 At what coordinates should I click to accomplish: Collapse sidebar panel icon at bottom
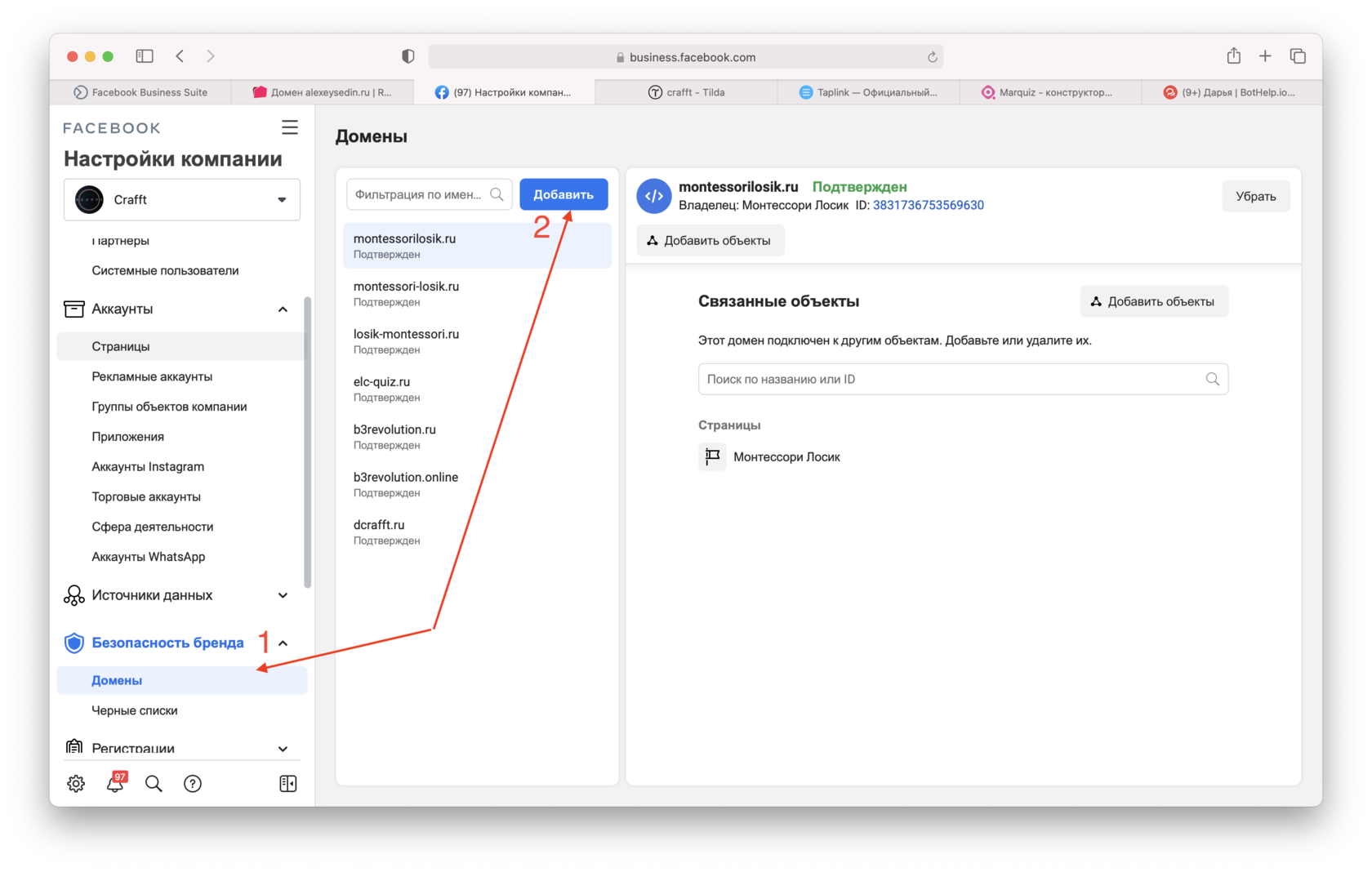click(288, 784)
